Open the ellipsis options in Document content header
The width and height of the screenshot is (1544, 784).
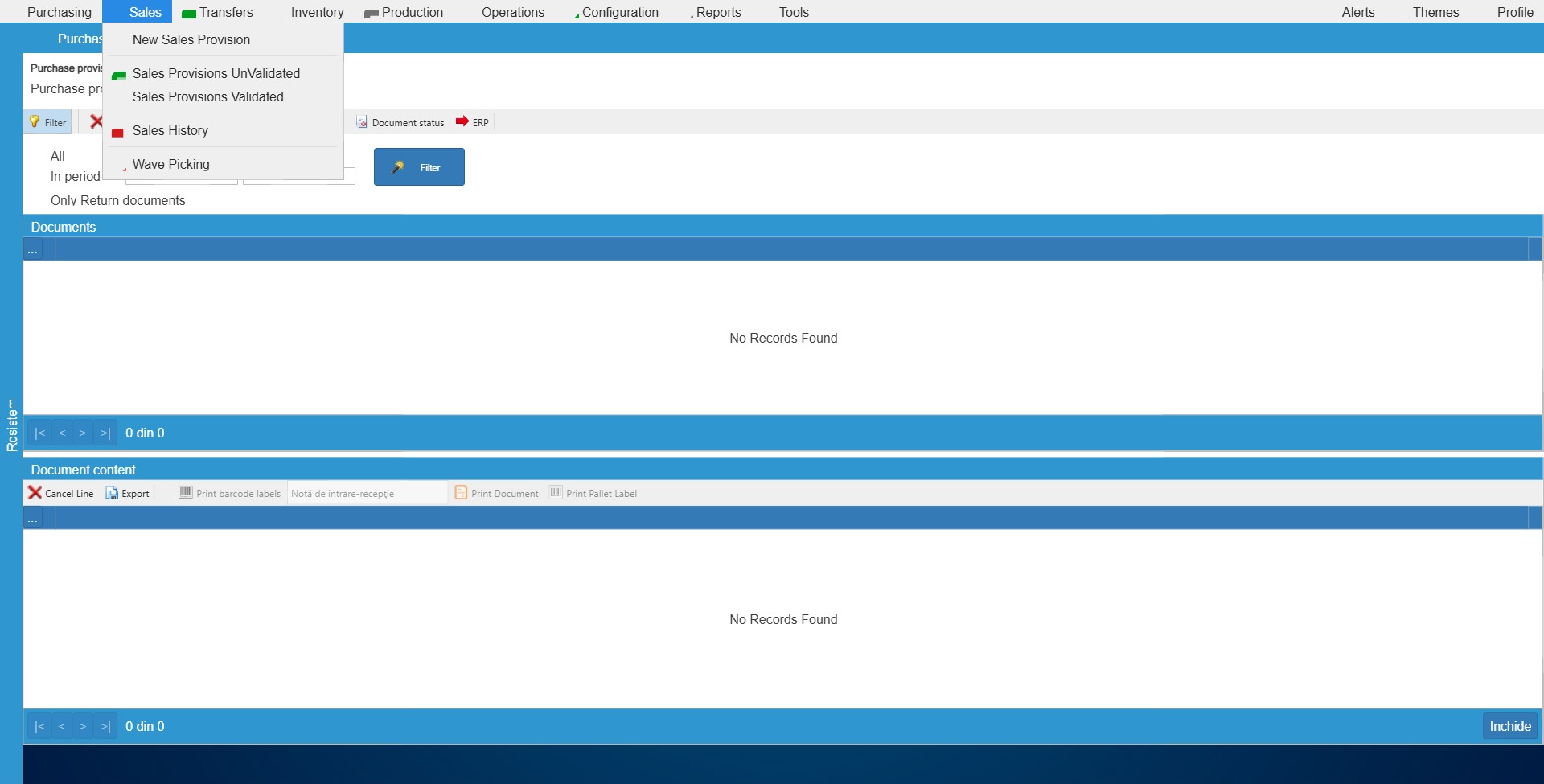33,519
